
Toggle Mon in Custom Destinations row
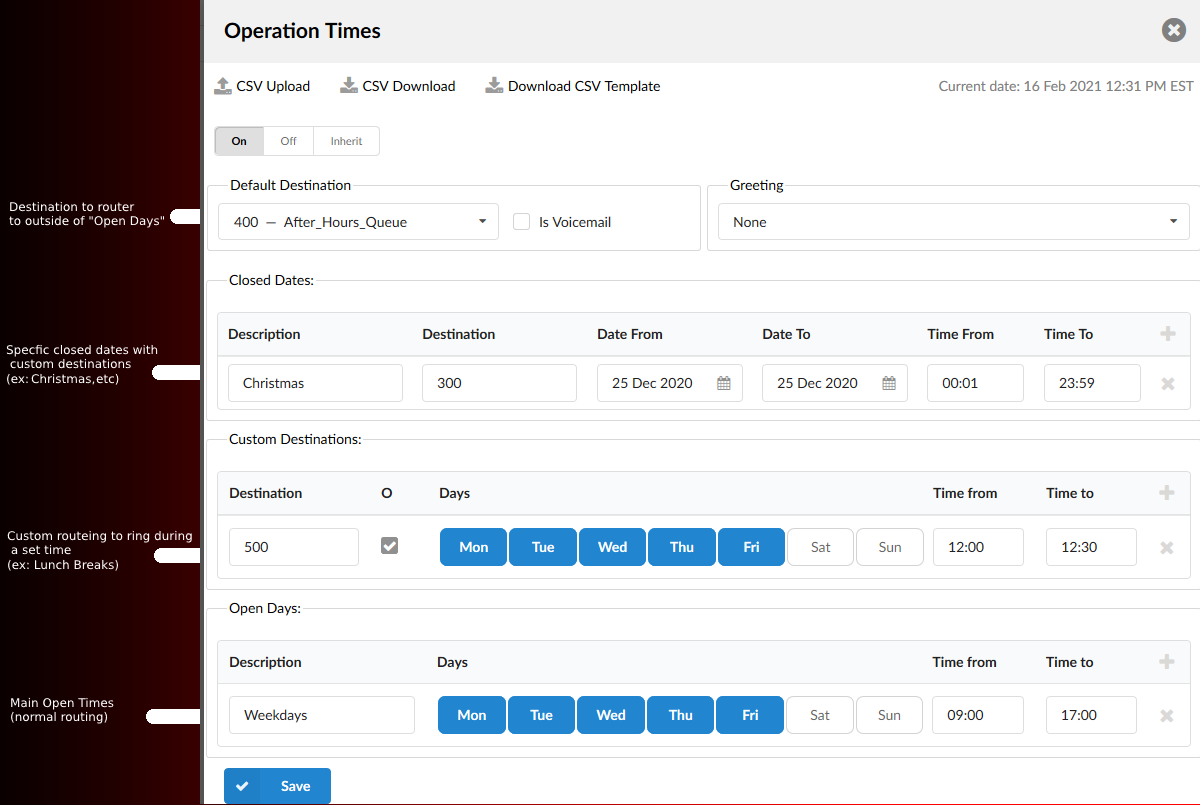(474, 547)
